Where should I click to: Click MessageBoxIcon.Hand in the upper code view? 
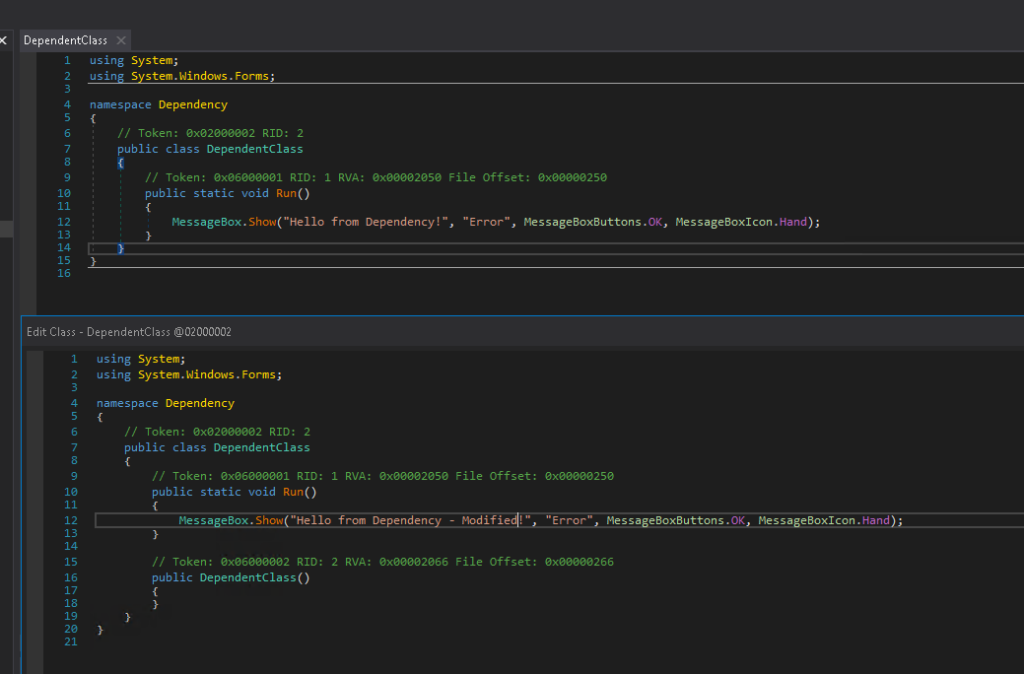742,222
